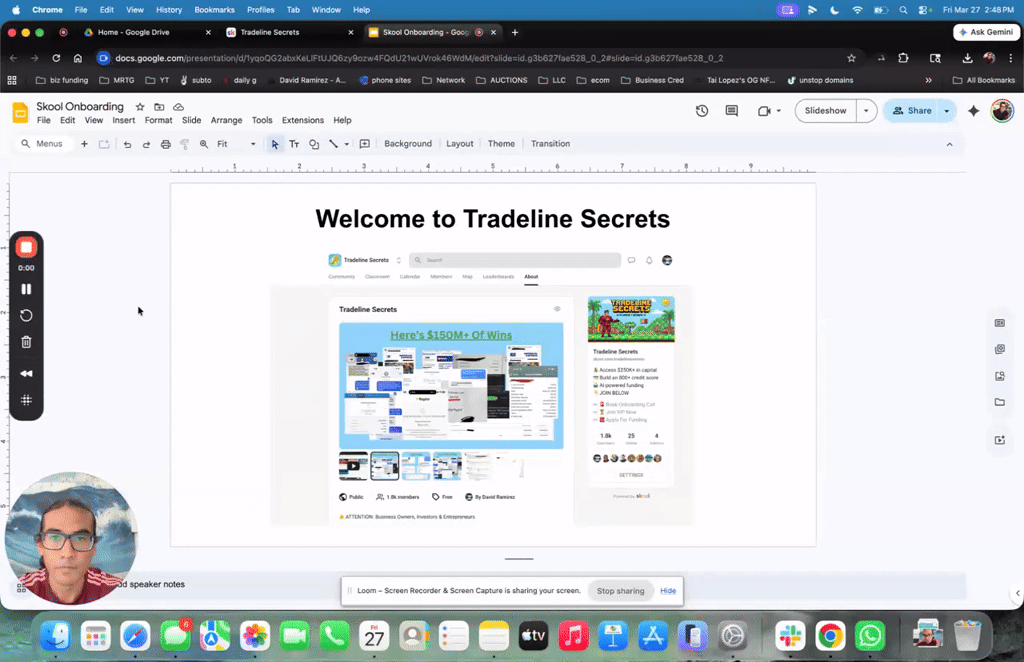Open Zoom level Fit dropdown
The width and height of the screenshot is (1024, 662).
236,144
